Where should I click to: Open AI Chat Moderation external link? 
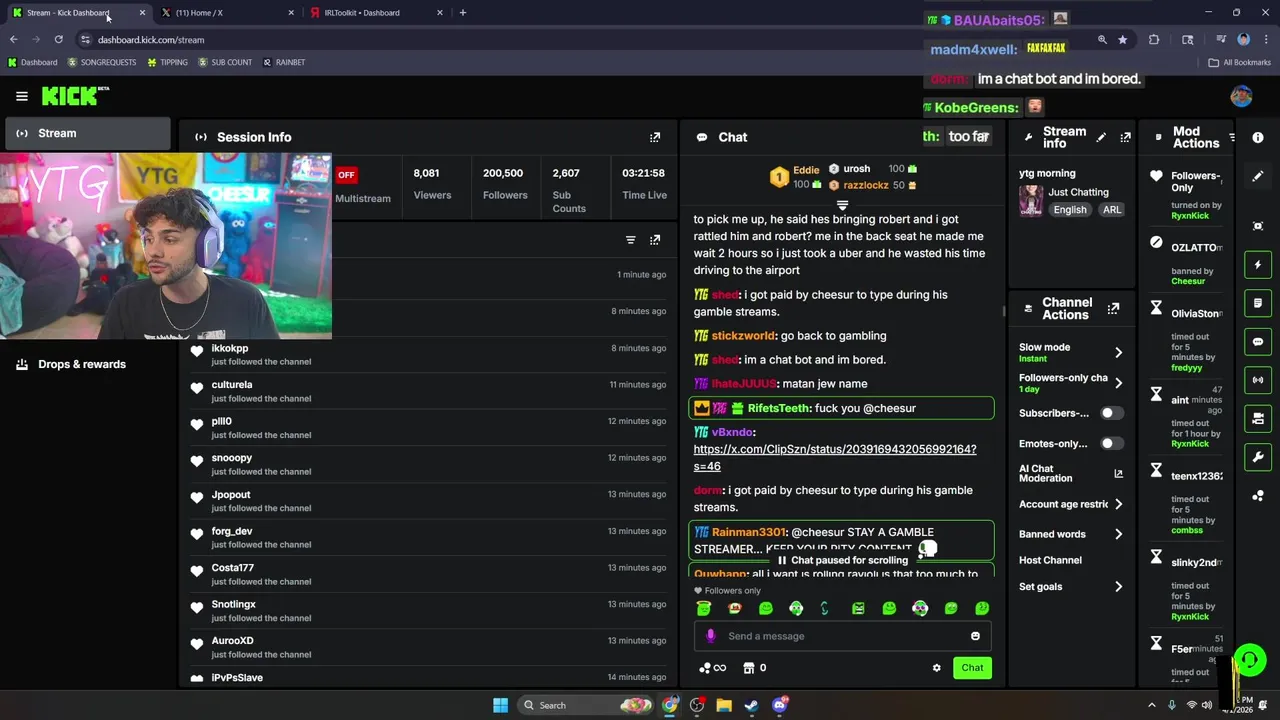coord(1118,473)
